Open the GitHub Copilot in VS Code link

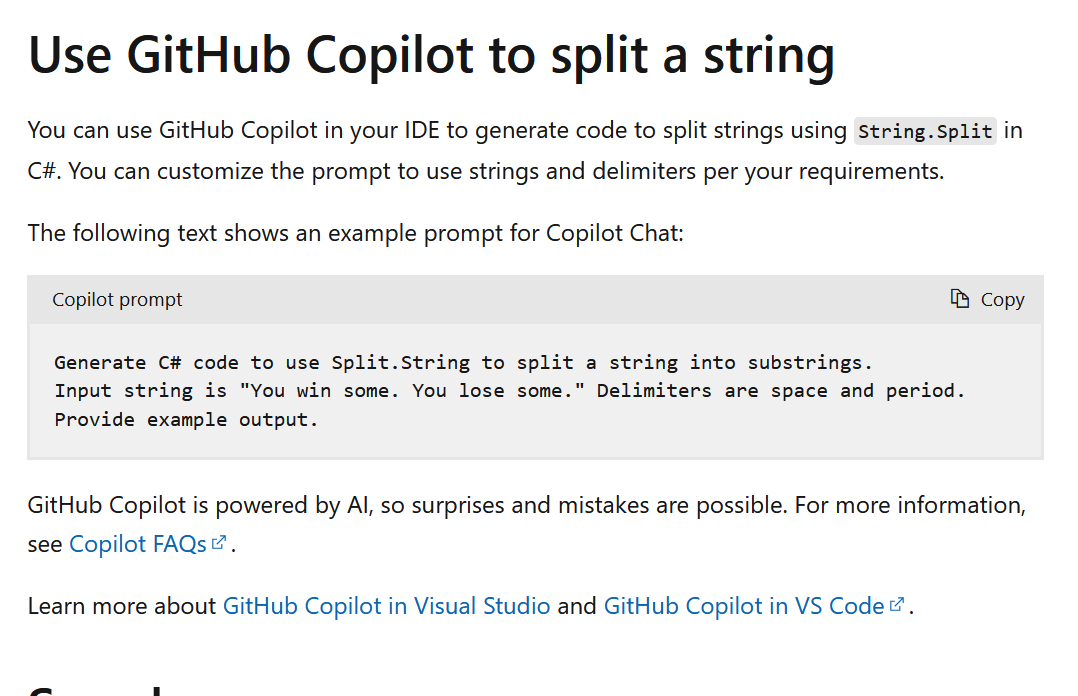[x=743, y=606]
